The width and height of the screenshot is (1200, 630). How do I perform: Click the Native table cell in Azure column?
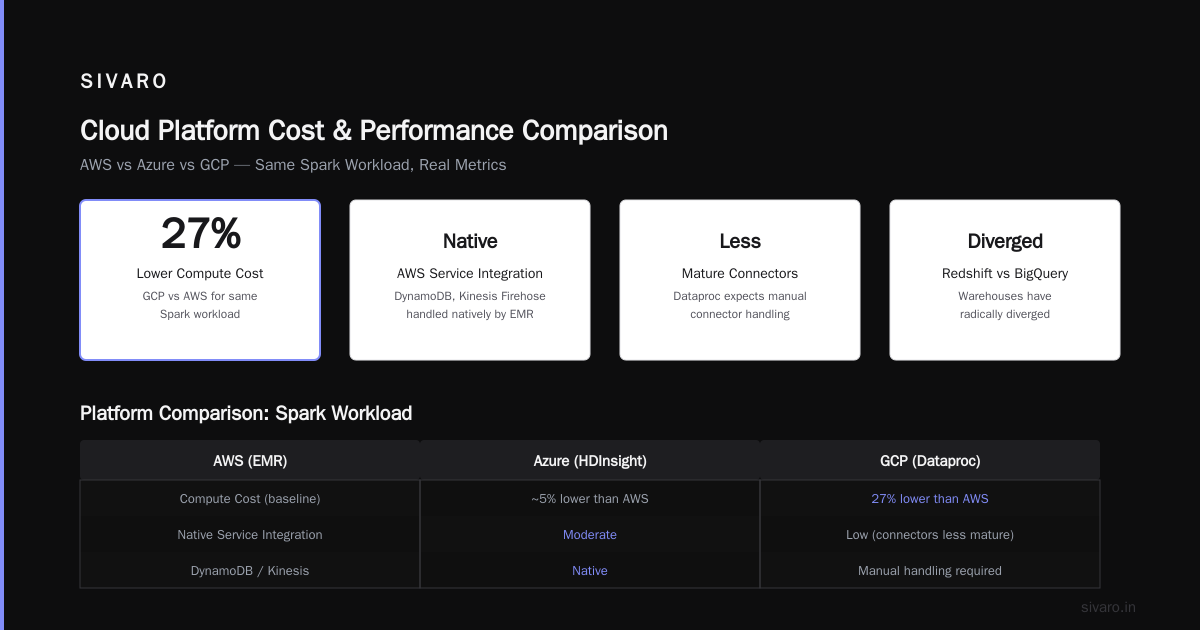(590, 570)
